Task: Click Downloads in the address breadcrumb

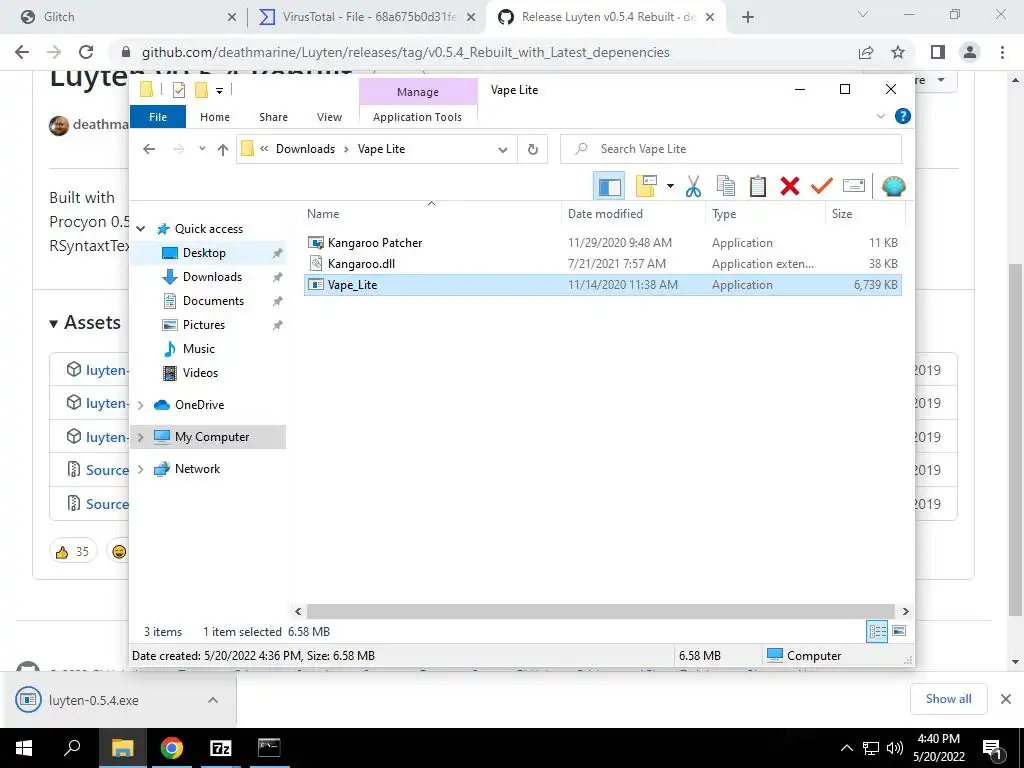Action: click(305, 149)
